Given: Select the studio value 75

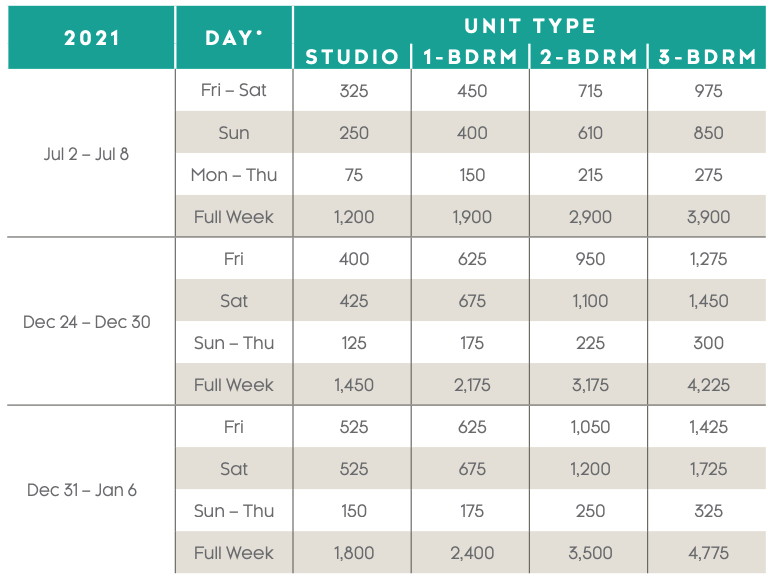Looking at the screenshot, I should click(354, 175).
